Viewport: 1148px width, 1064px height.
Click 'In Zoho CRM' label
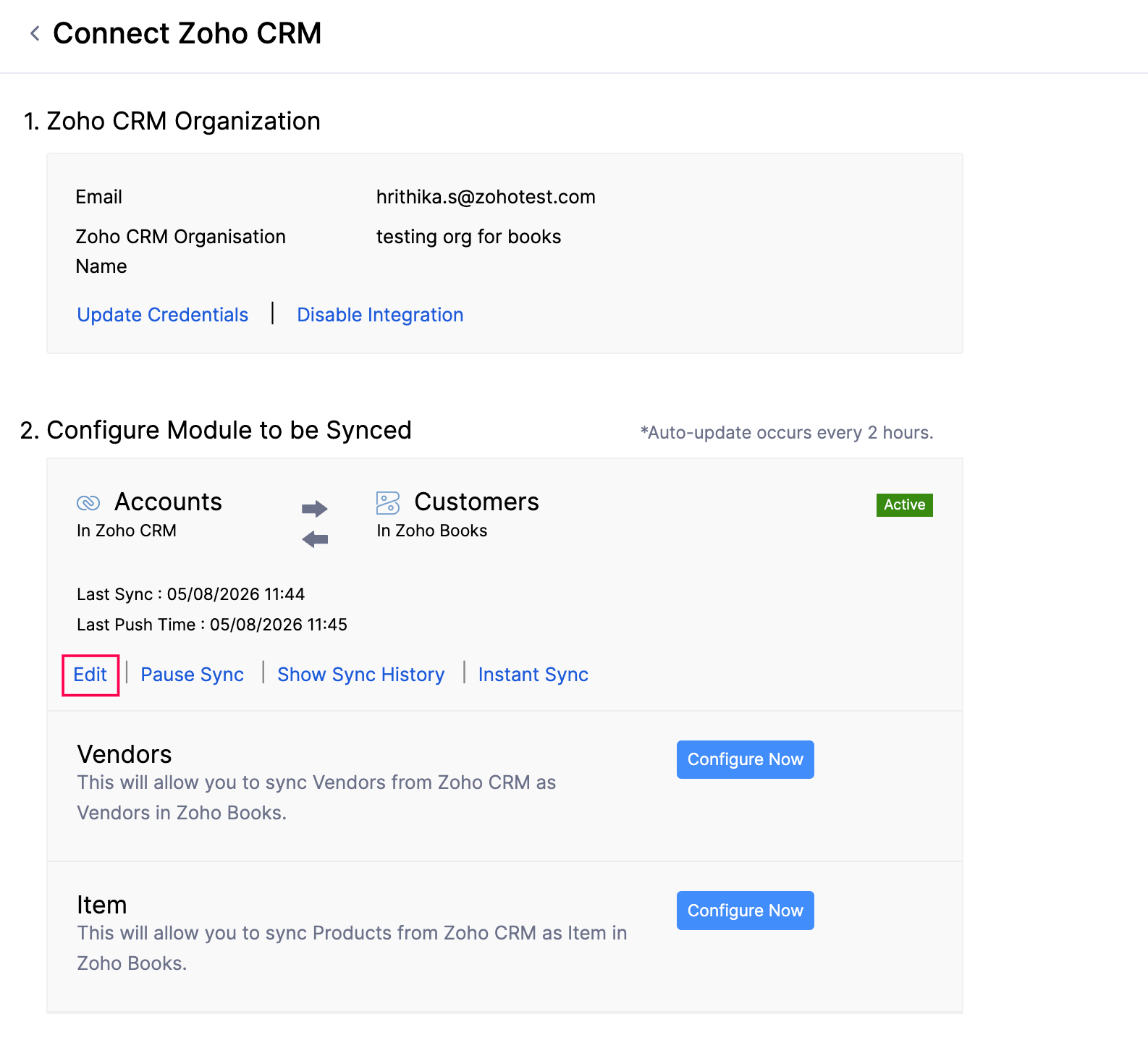[x=127, y=531]
